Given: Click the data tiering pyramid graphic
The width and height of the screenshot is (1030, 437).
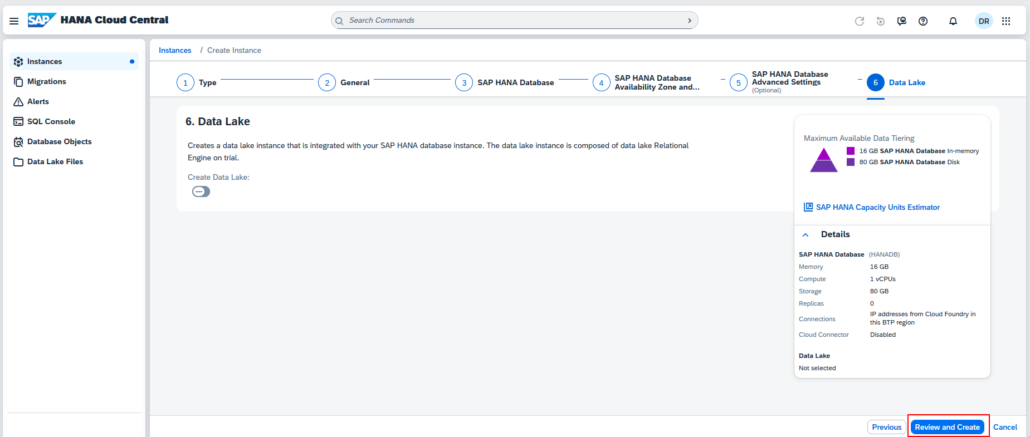Looking at the screenshot, I should (x=824, y=160).
